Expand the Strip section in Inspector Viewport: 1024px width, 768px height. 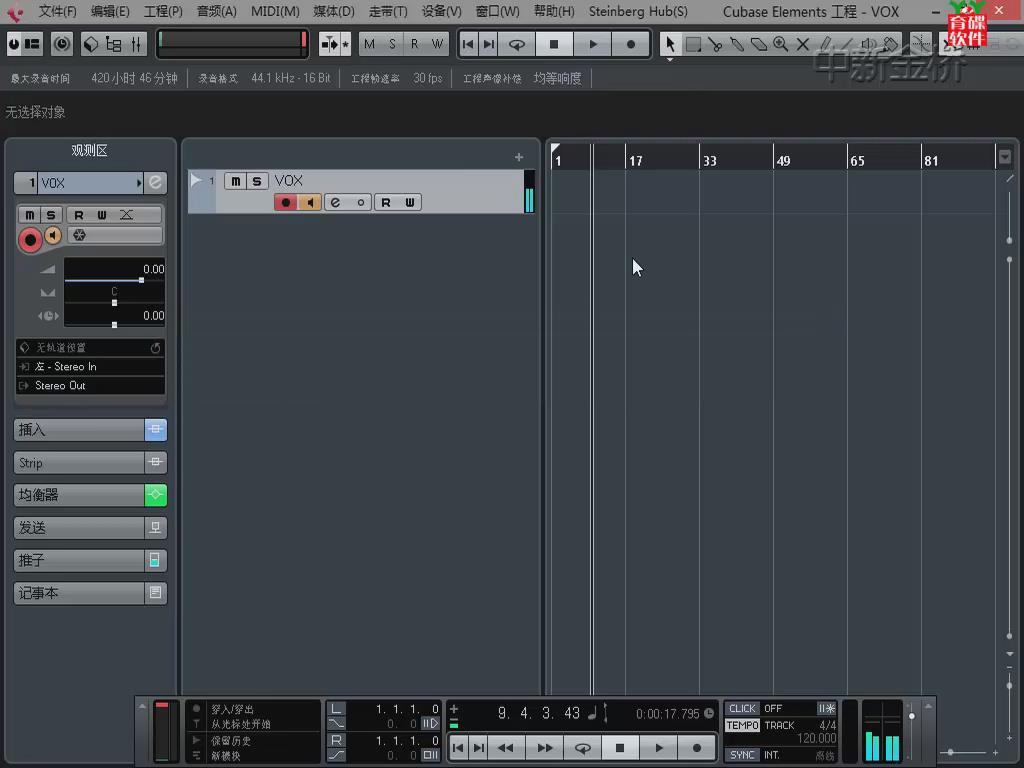(79, 462)
